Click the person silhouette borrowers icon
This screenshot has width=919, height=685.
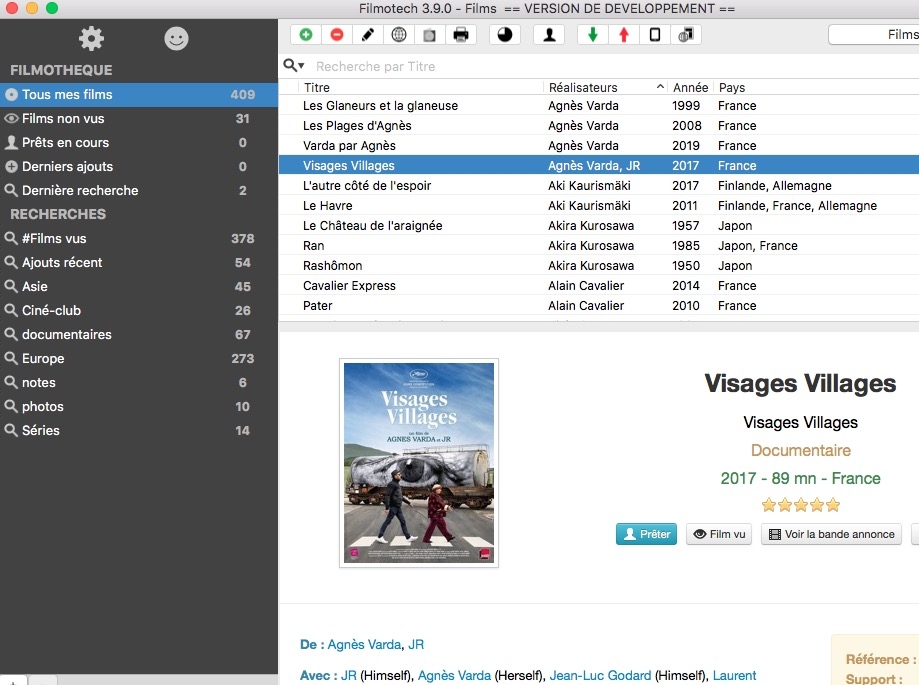click(548, 35)
